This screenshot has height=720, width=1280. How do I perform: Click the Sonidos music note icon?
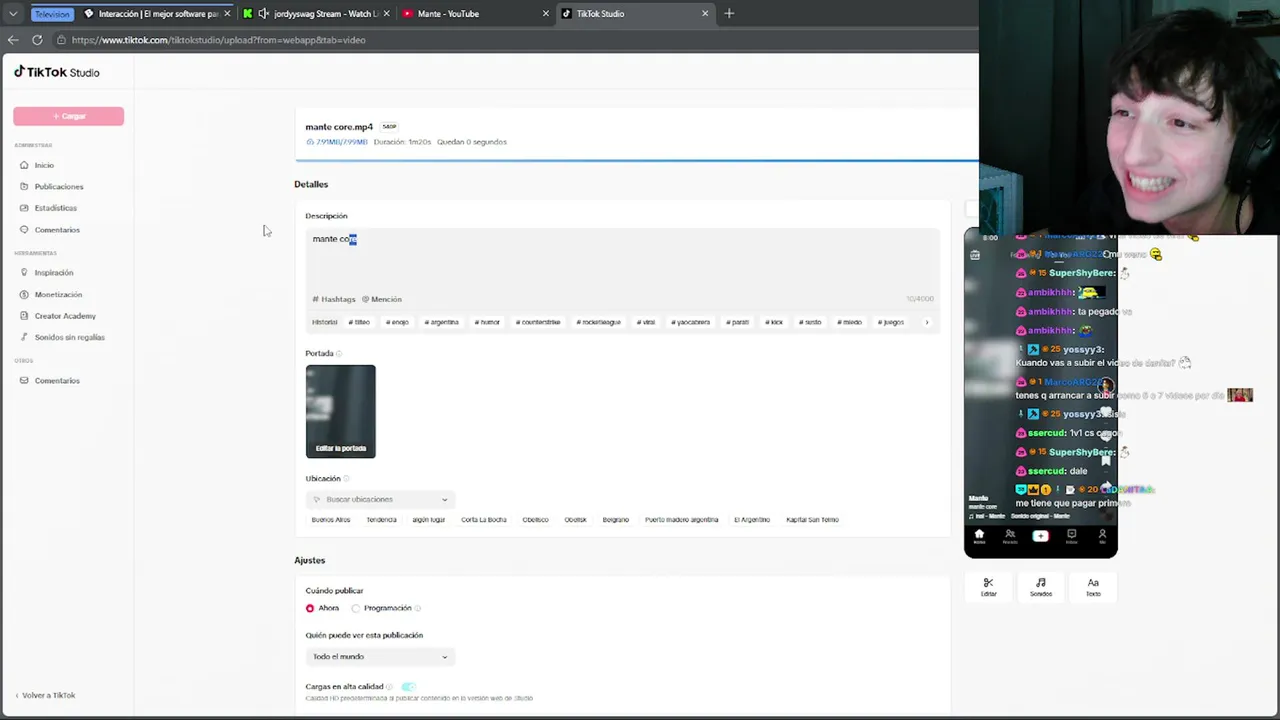[x=1041, y=582]
